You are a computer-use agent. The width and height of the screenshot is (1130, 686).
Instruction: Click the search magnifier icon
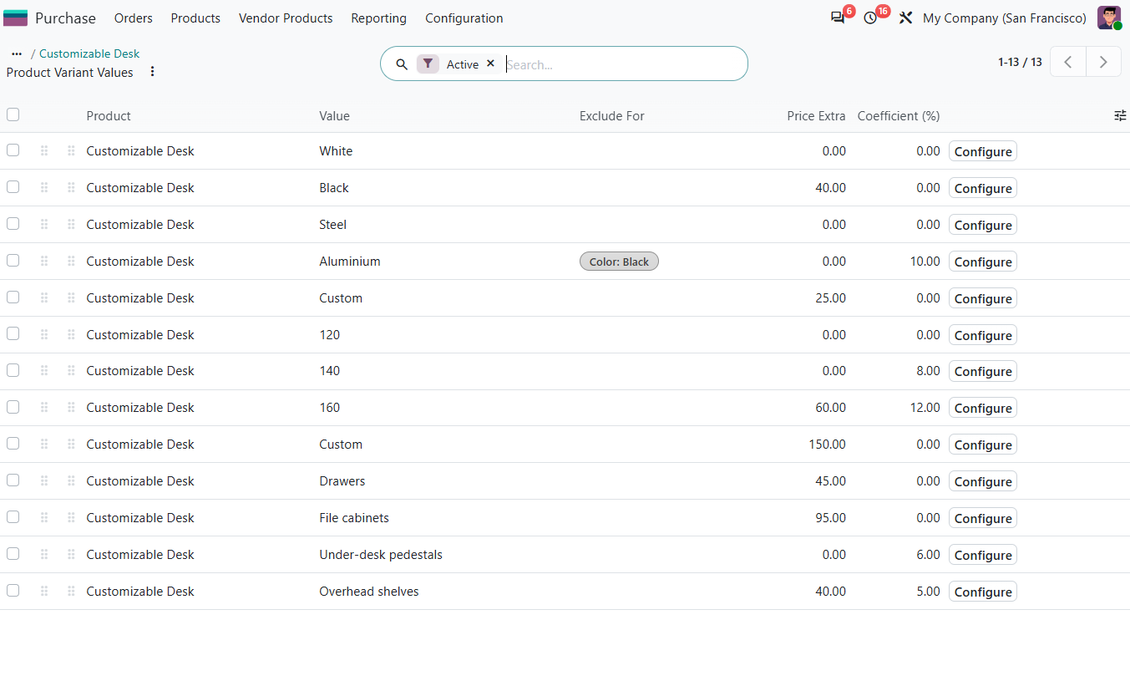pyautogui.click(x=401, y=64)
